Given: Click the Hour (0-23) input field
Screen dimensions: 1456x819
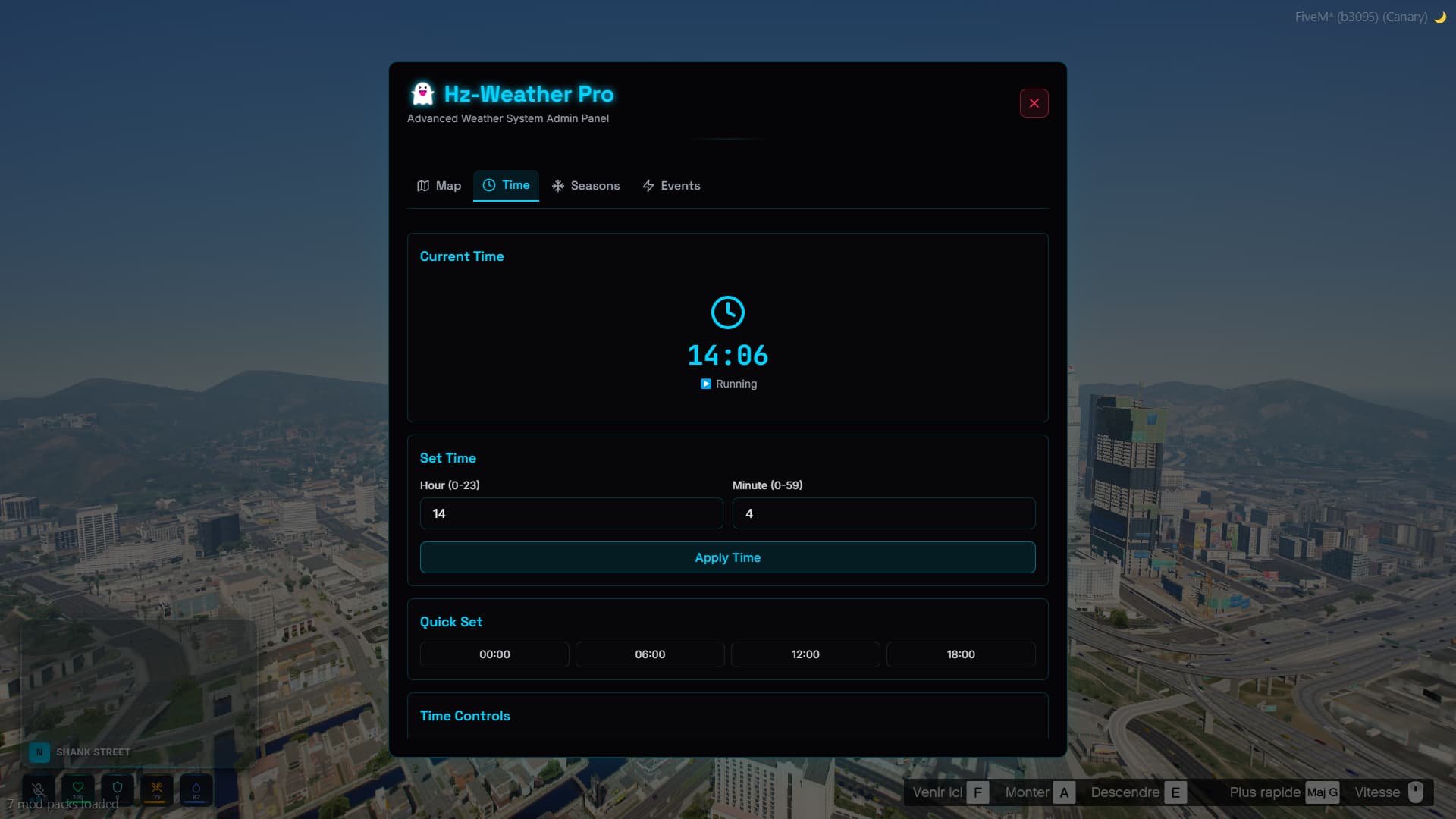Looking at the screenshot, I should tap(571, 513).
